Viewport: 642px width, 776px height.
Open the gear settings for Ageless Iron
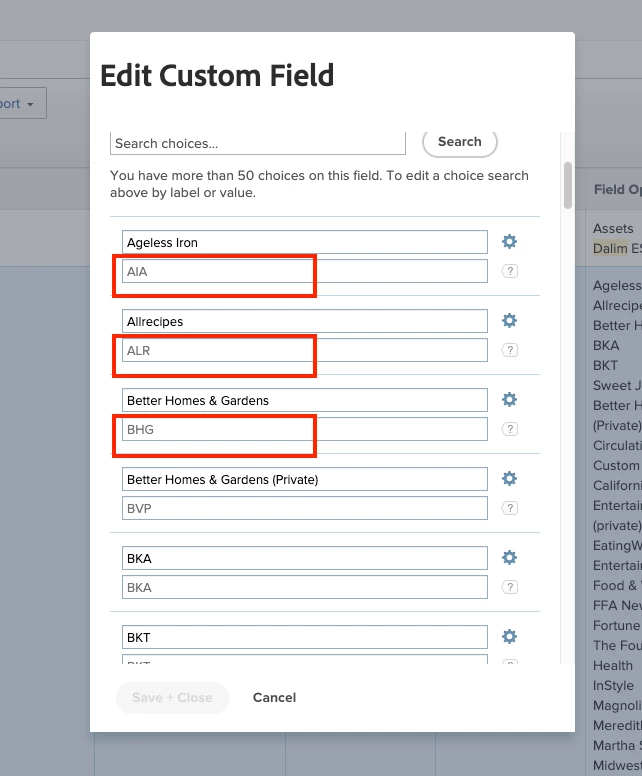509,242
